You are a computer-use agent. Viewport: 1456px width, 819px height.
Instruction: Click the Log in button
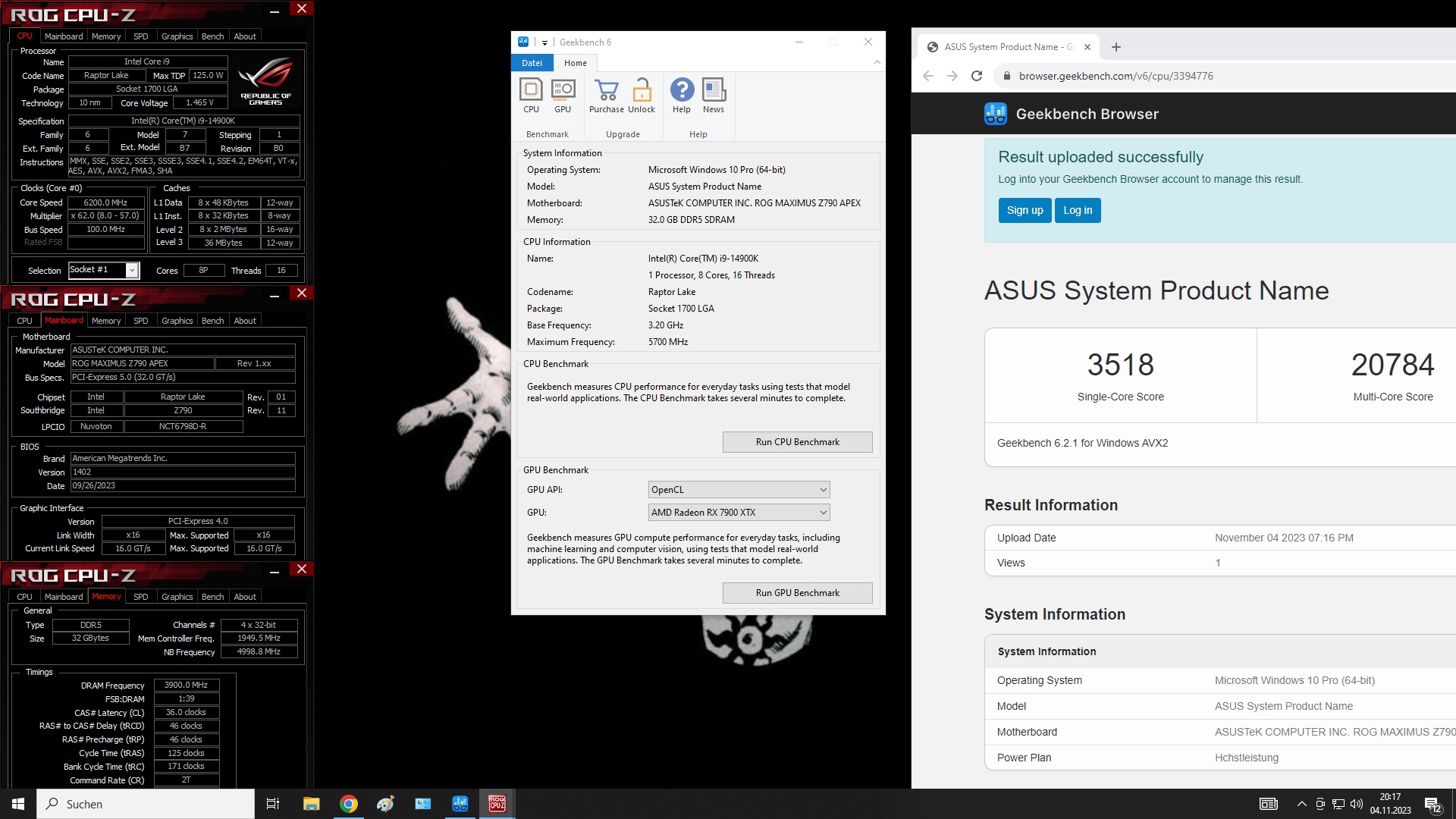point(1078,210)
